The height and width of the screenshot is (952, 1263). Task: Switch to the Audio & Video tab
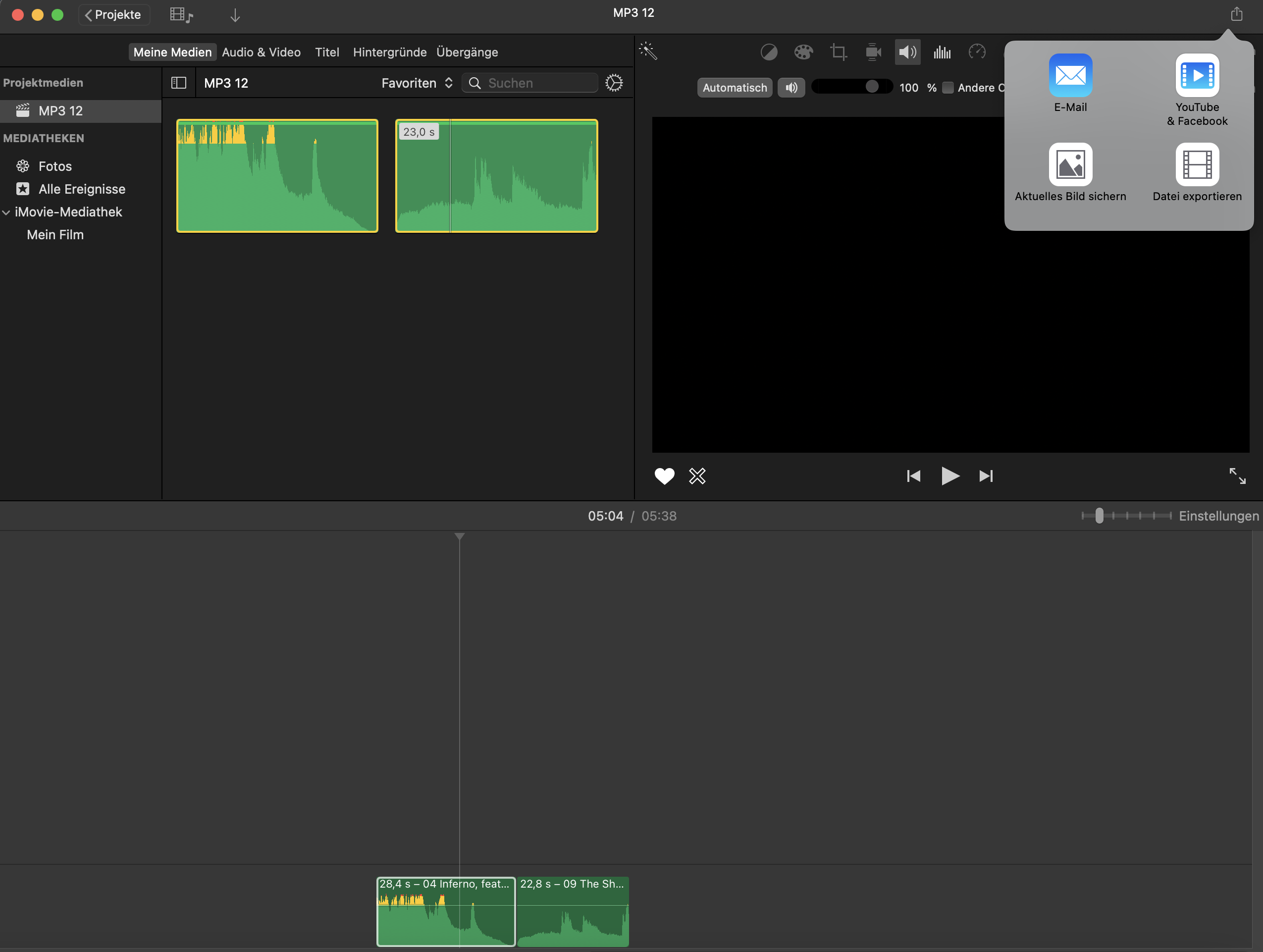pyautogui.click(x=261, y=52)
